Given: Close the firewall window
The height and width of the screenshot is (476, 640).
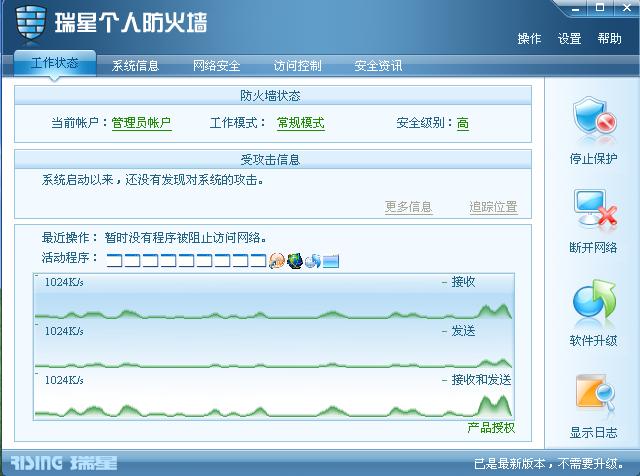Looking at the screenshot, I should tap(627, 8).
